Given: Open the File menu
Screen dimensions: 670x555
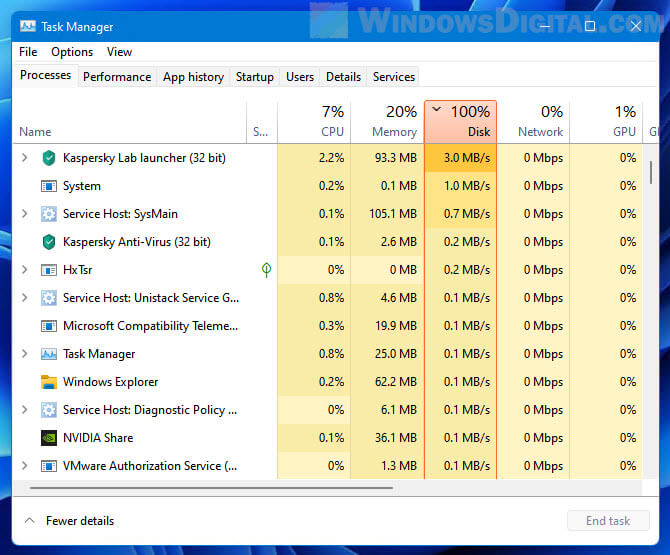Looking at the screenshot, I should 28,52.
